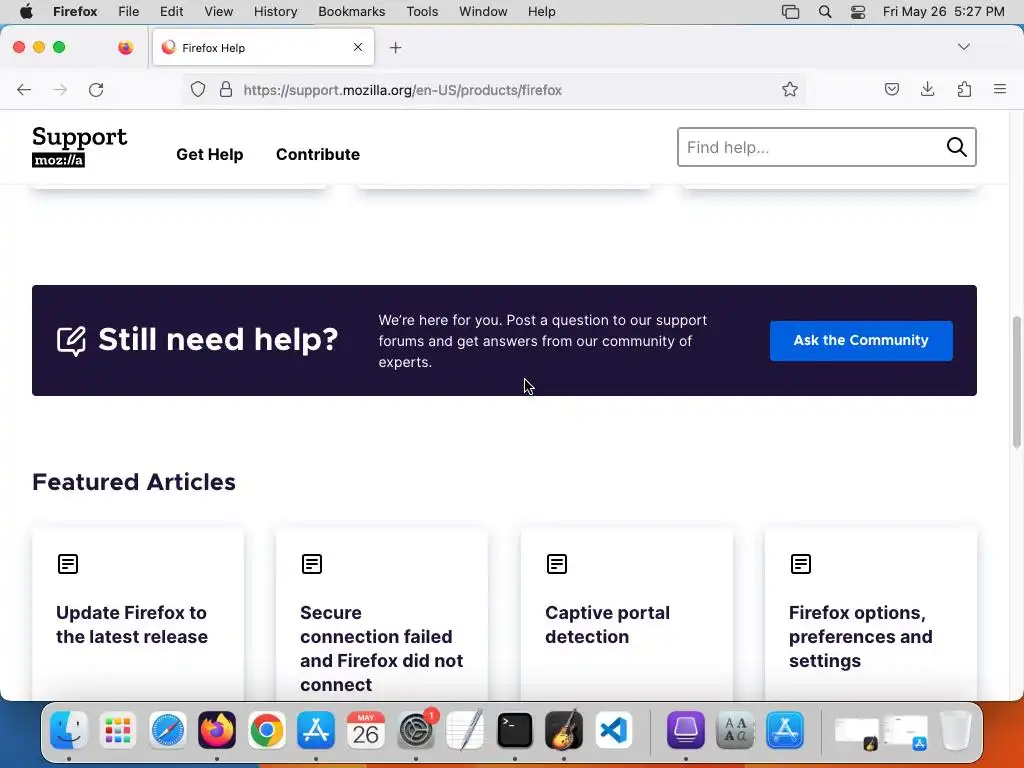Open Terminal from the dock
This screenshot has height=768, width=1024.
[515, 730]
